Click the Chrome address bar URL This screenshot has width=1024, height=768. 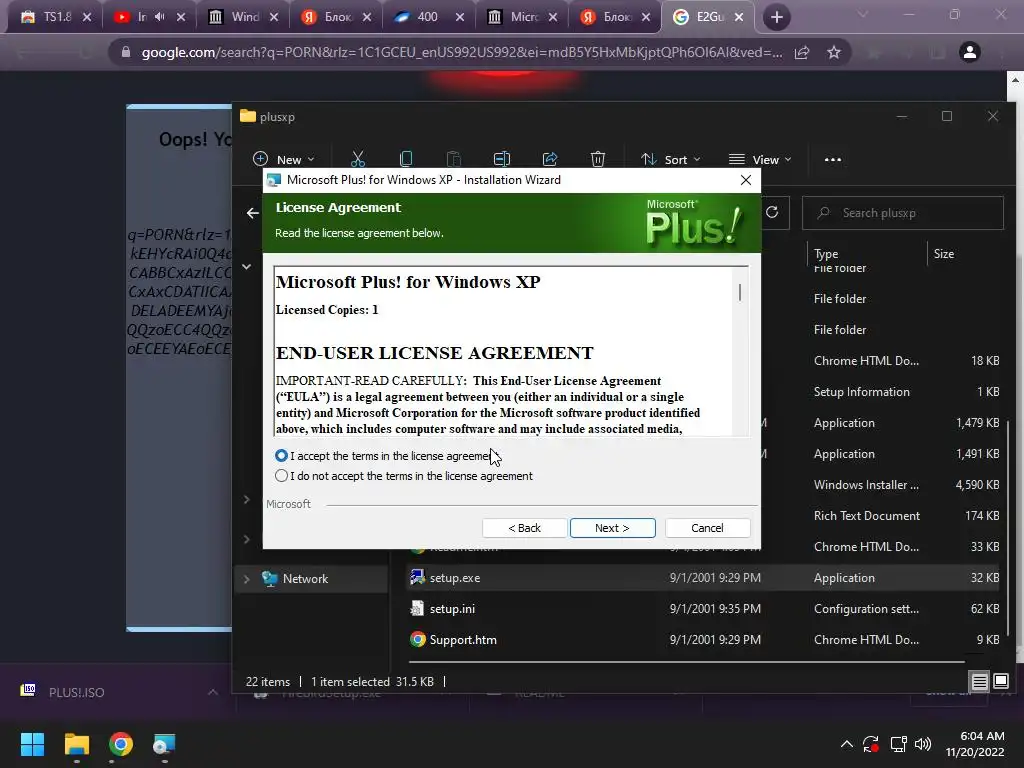pyautogui.click(x=462, y=52)
